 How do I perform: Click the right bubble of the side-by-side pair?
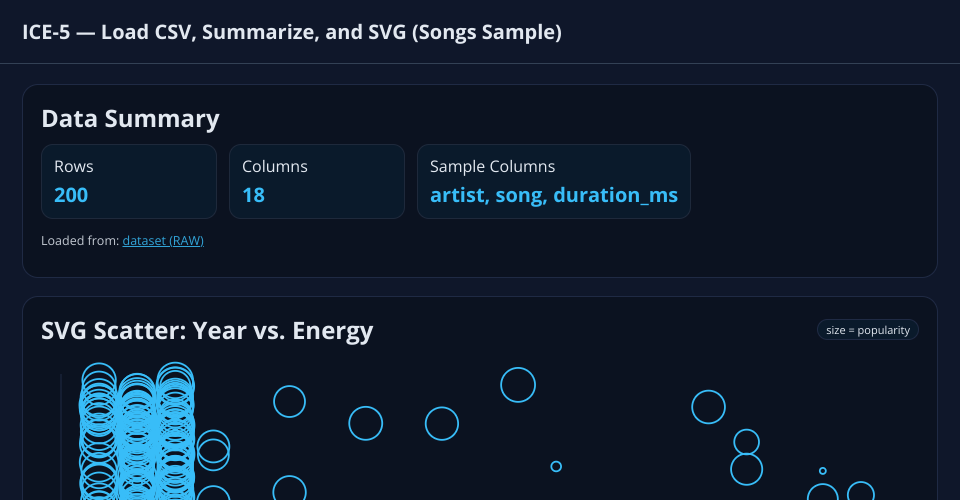442,423
